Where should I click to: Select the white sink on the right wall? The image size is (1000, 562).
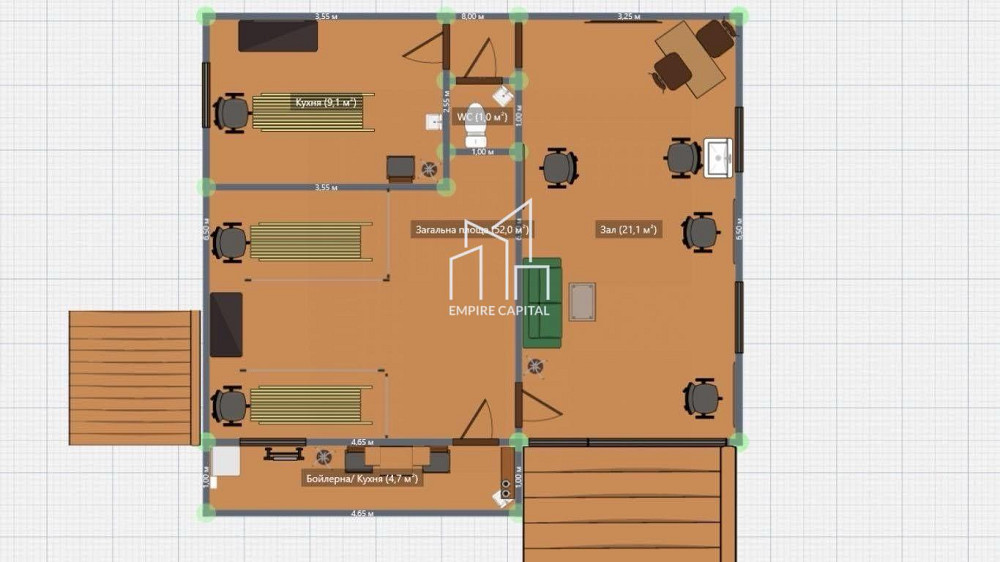pyautogui.click(x=718, y=158)
